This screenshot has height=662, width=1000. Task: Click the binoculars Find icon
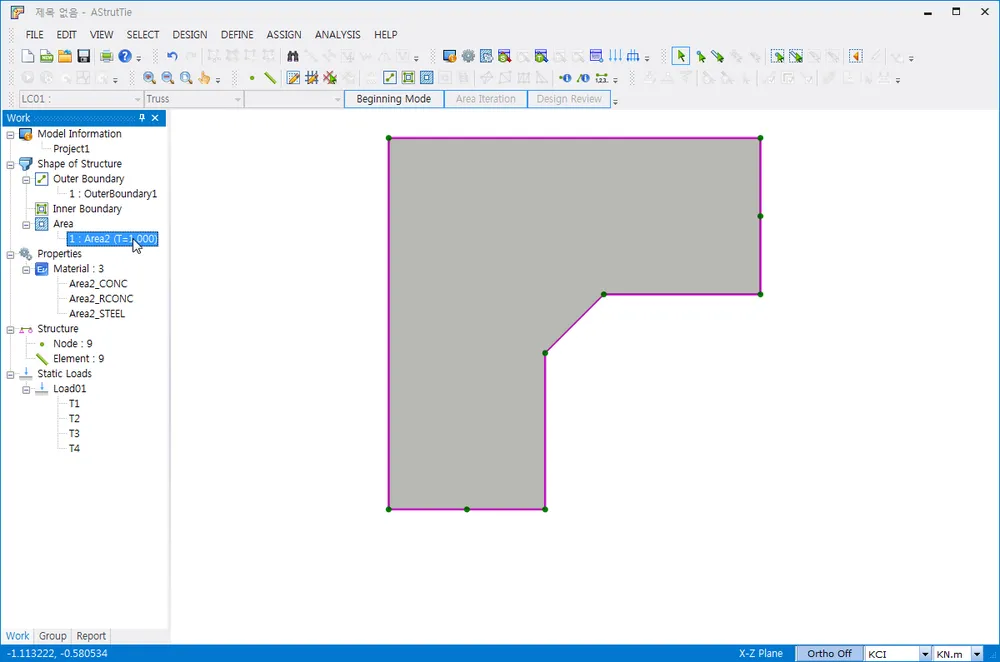pyautogui.click(x=293, y=57)
